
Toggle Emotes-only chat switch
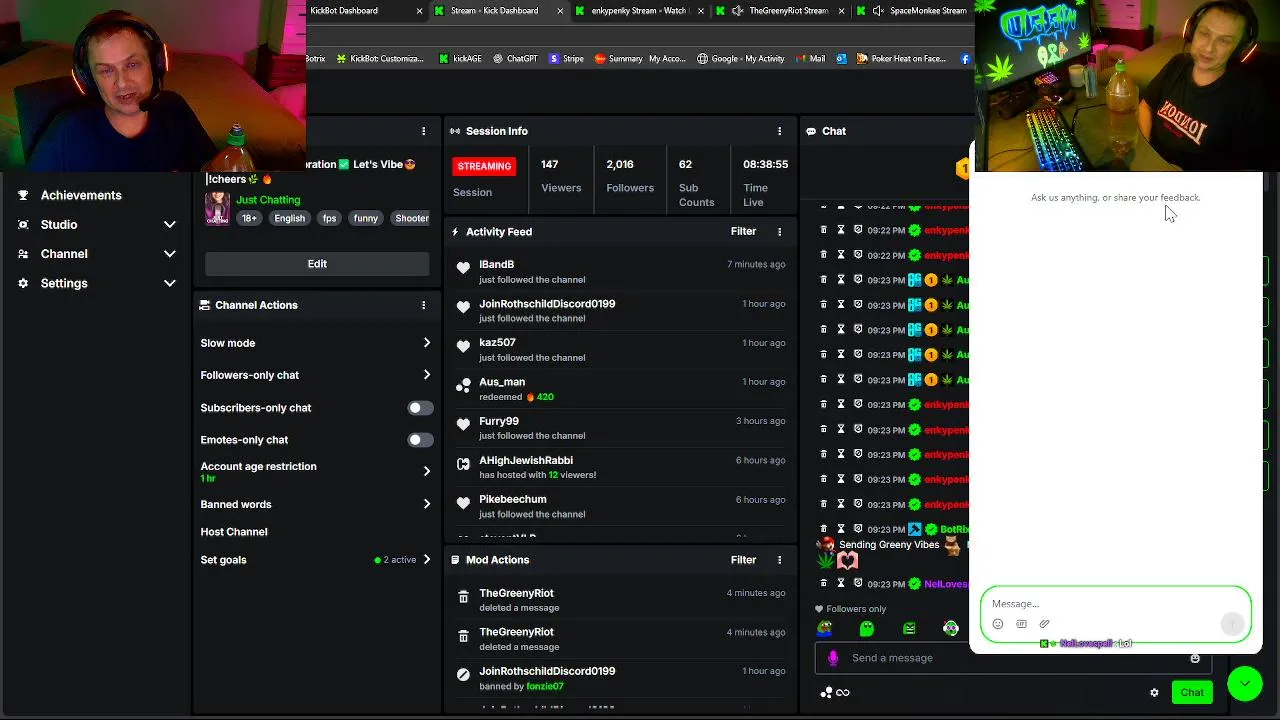coord(421,440)
